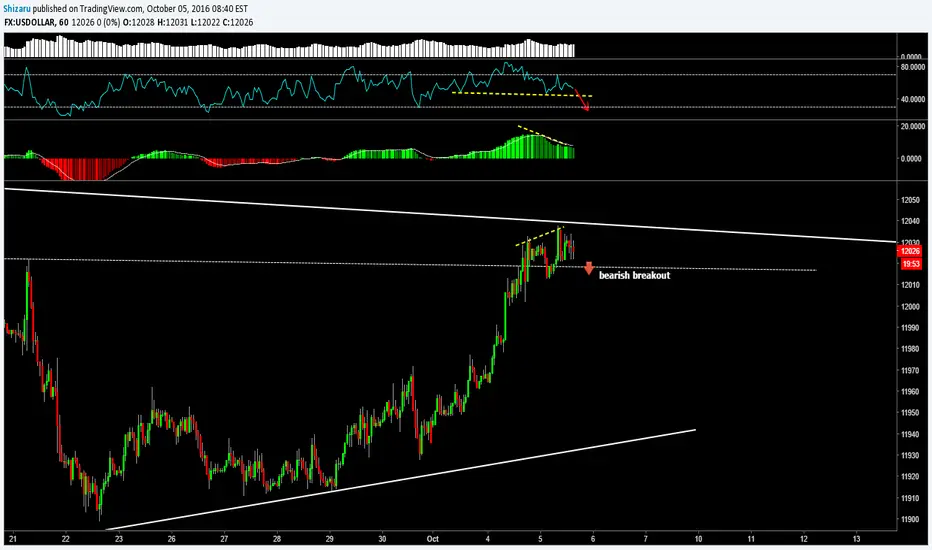Select the October 05, 2016 08:40 EST timestamp

tap(197, 9)
